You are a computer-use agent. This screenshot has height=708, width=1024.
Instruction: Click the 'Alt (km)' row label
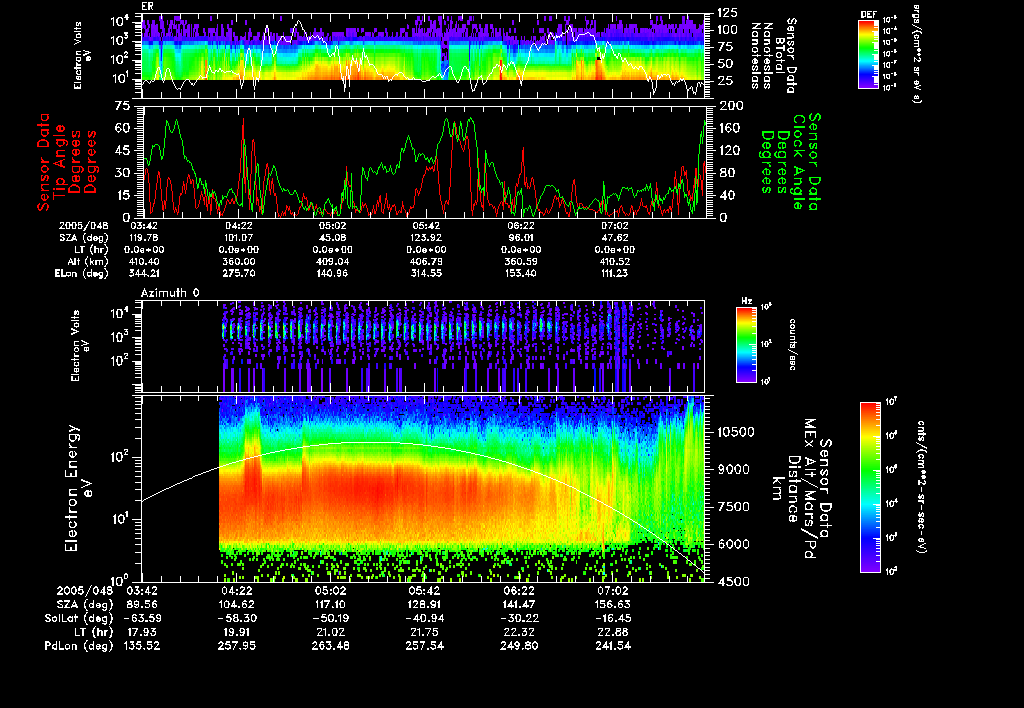88,262
